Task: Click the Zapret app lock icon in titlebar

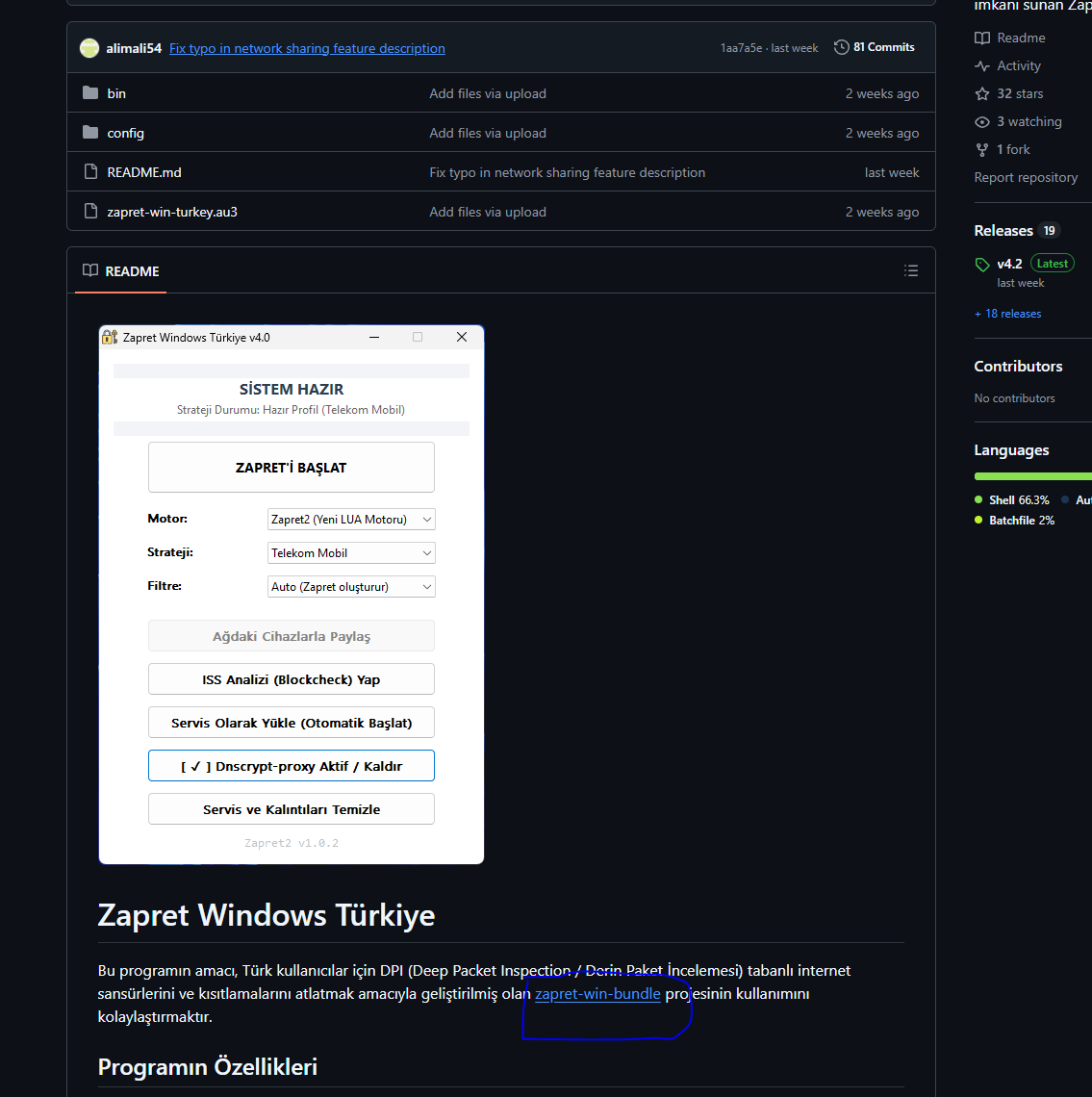Action: pyautogui.click(x=110, y=337)
